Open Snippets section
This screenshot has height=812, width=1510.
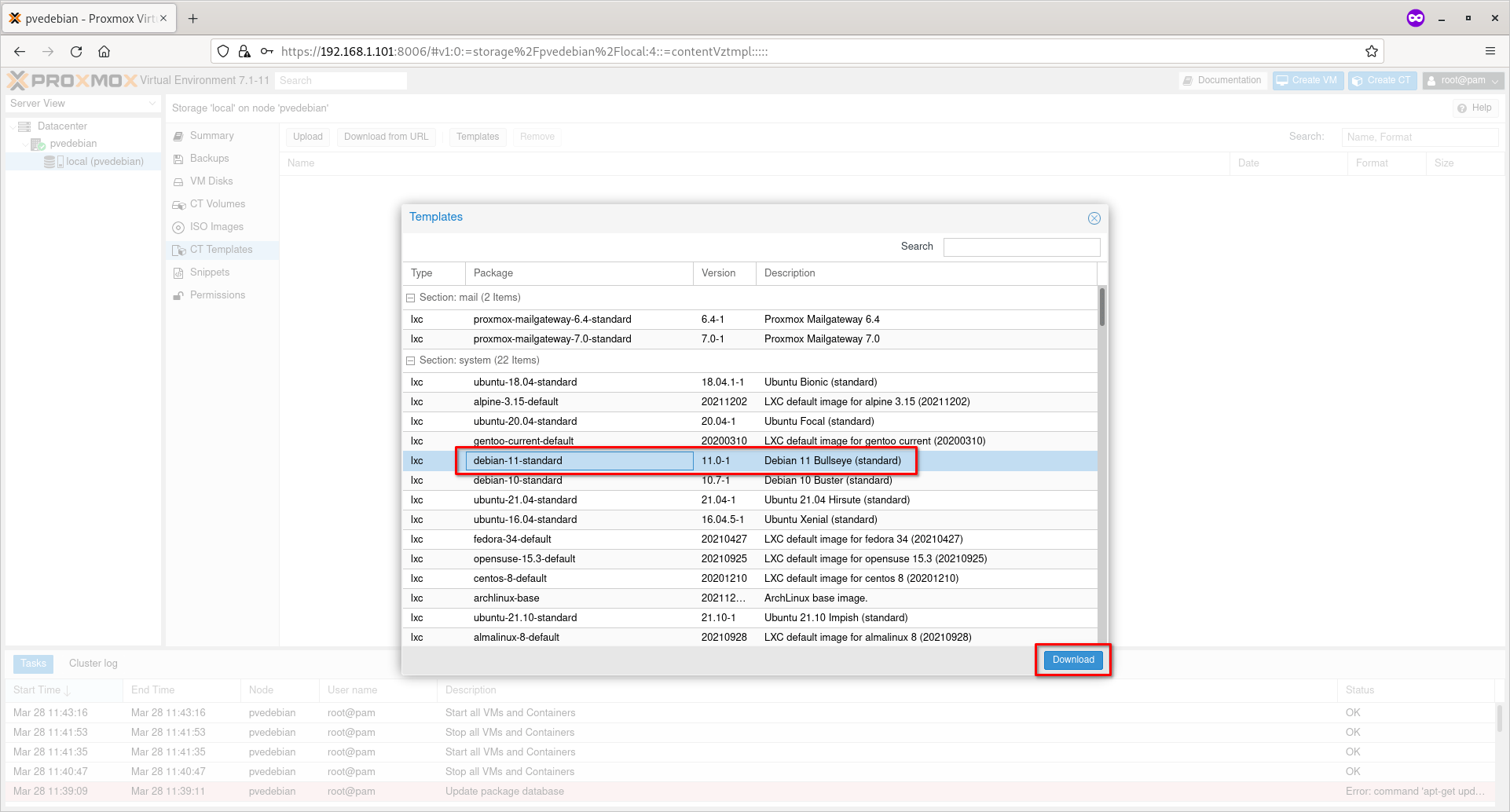pos(222,272)
